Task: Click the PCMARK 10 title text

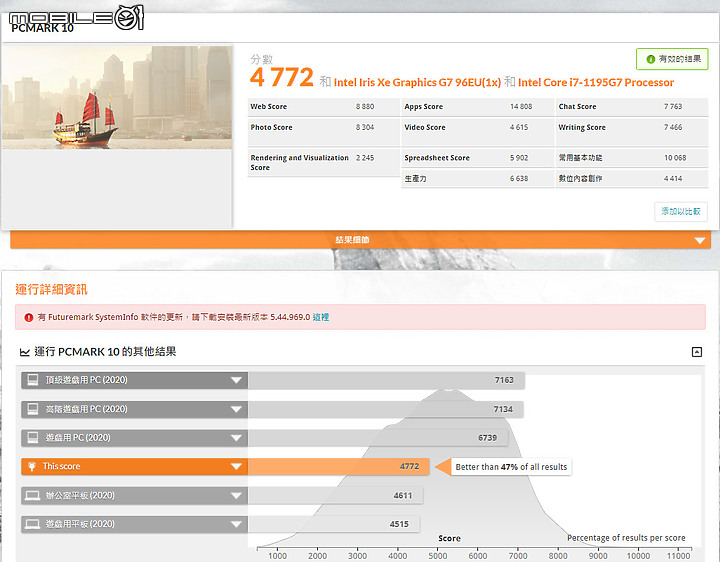Action: pos(42,28)
